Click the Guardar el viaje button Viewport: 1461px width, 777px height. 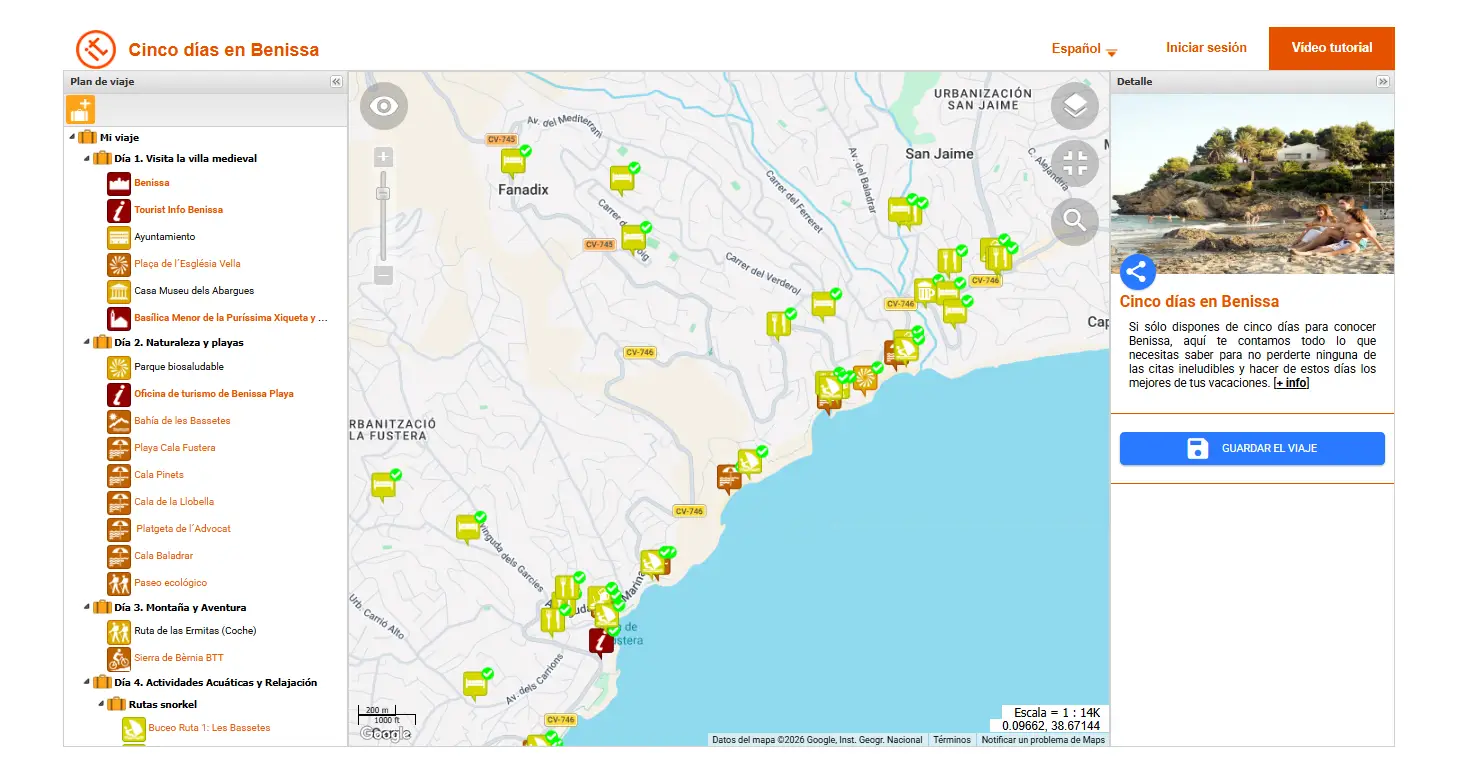click(1252, 449)
